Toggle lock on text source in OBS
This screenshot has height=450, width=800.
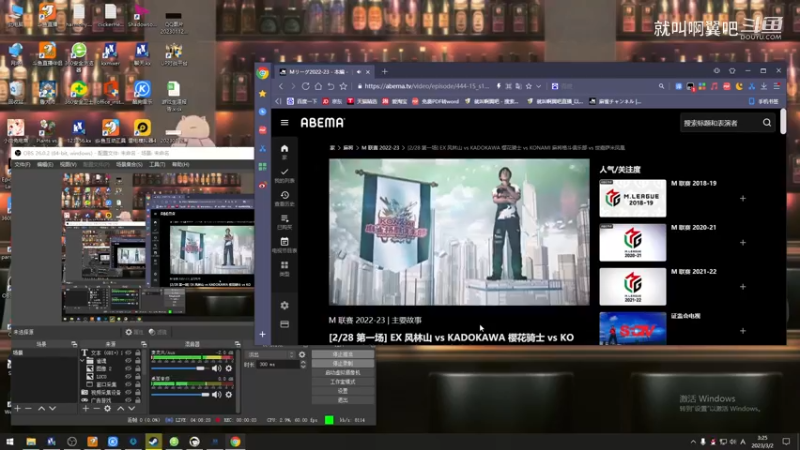coord(137,353)
